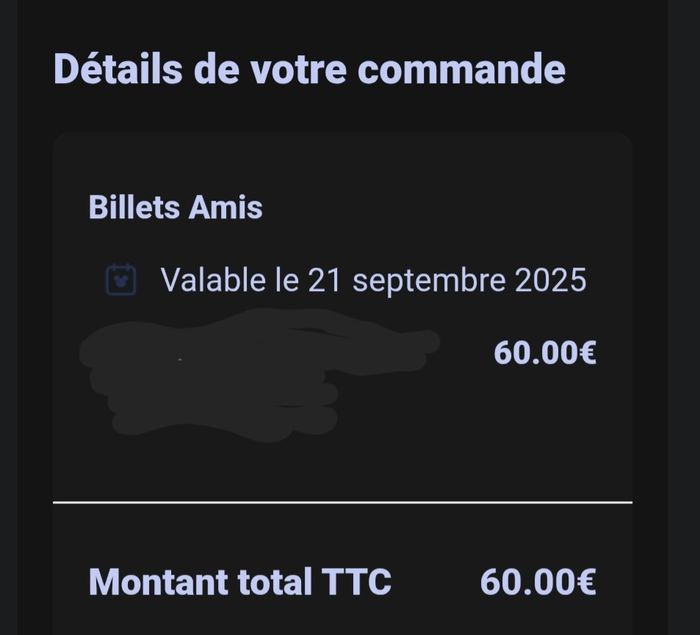The width and height of the screenshot is (700, 635).
Task: Click the day number 21
Action: tap(325, 280)
